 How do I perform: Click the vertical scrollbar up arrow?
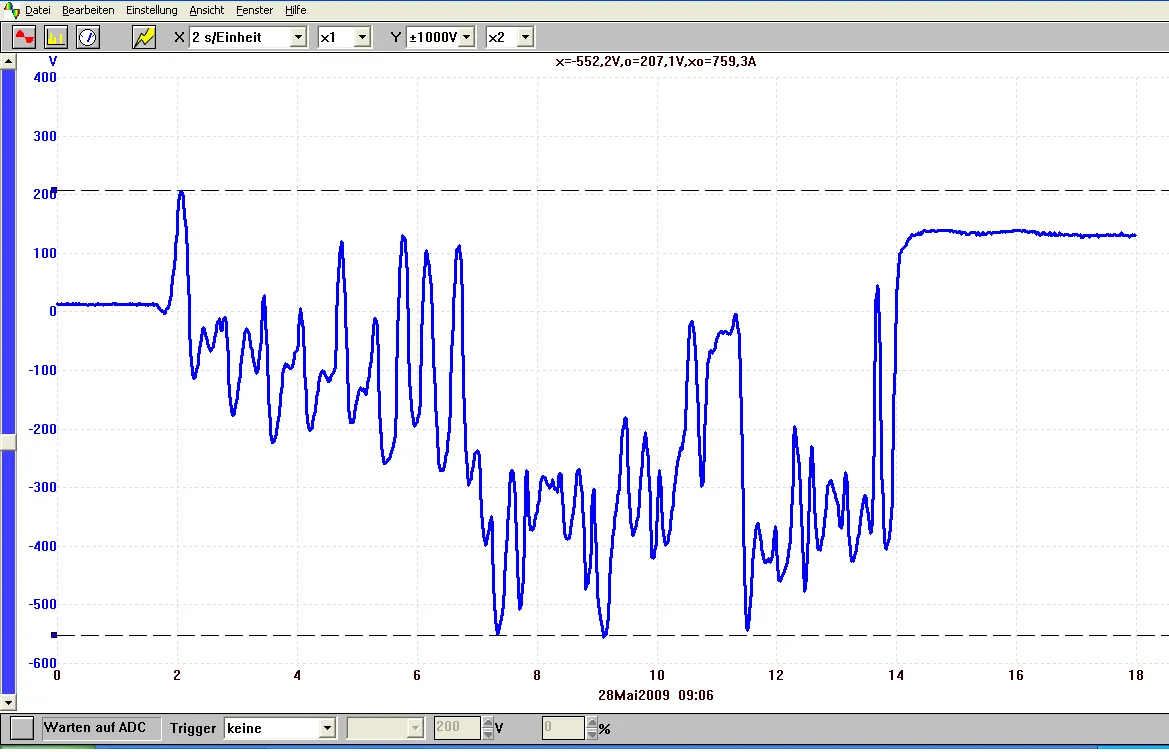click(8, 61)
